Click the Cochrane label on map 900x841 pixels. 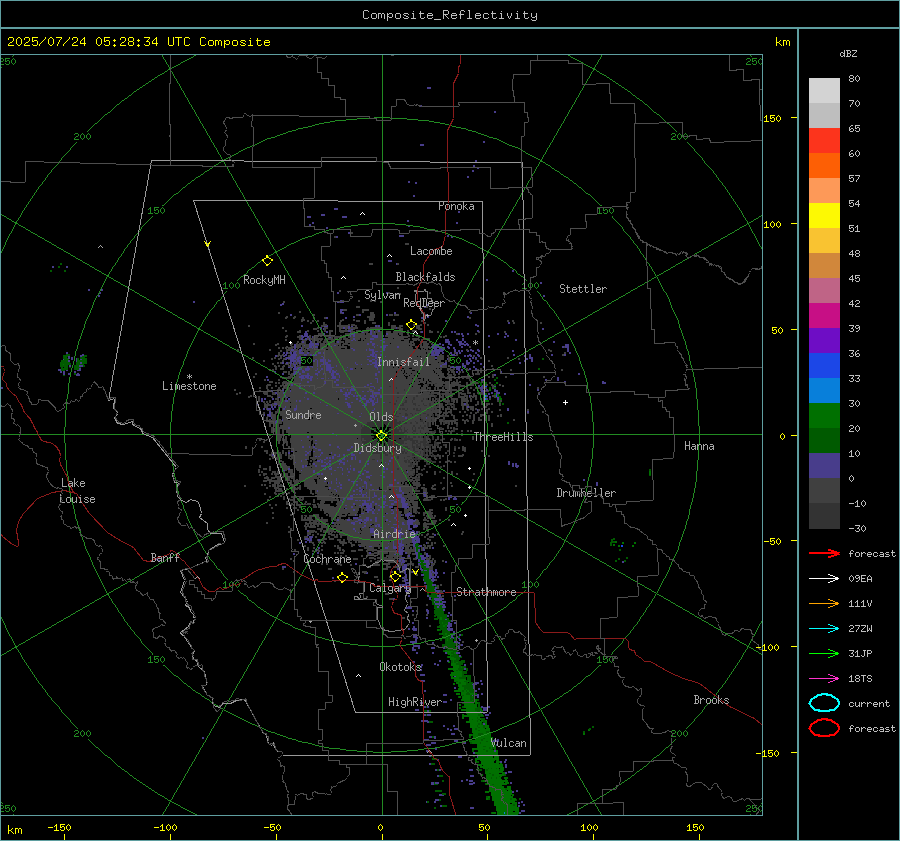pyautogui.click(x=327, y=559)
